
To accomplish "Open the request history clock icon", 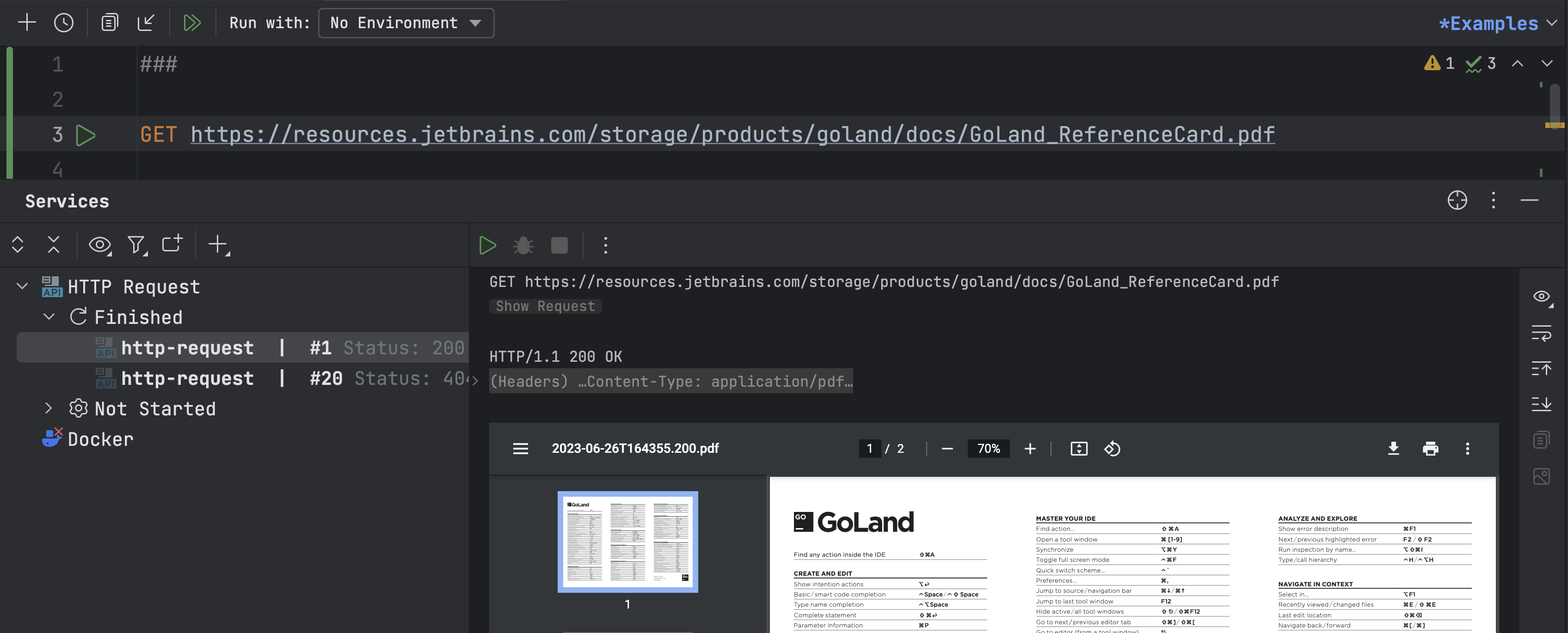I will click(64, 23).
